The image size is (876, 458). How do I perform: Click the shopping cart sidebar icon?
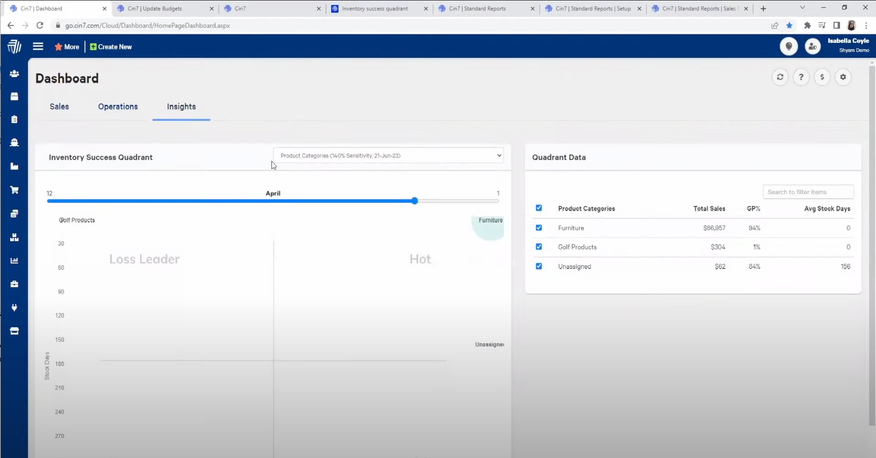coord(14,190)
